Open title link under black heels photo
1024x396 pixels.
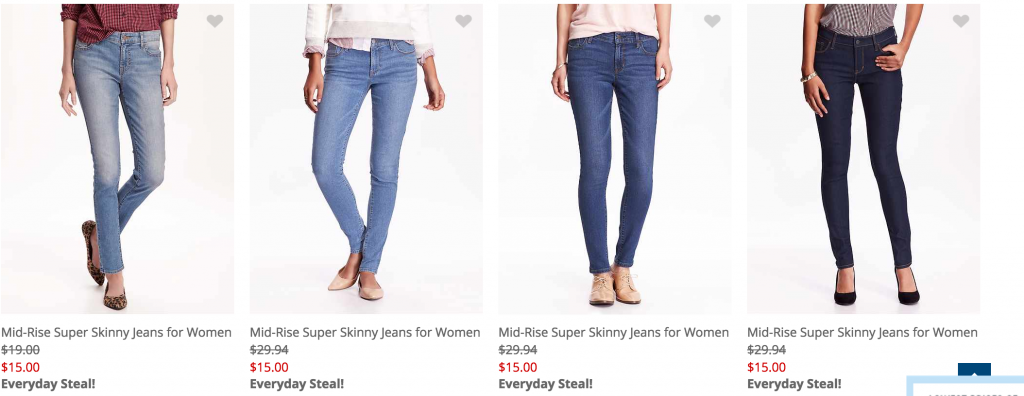pyautogui.click(x=863, y=333)
